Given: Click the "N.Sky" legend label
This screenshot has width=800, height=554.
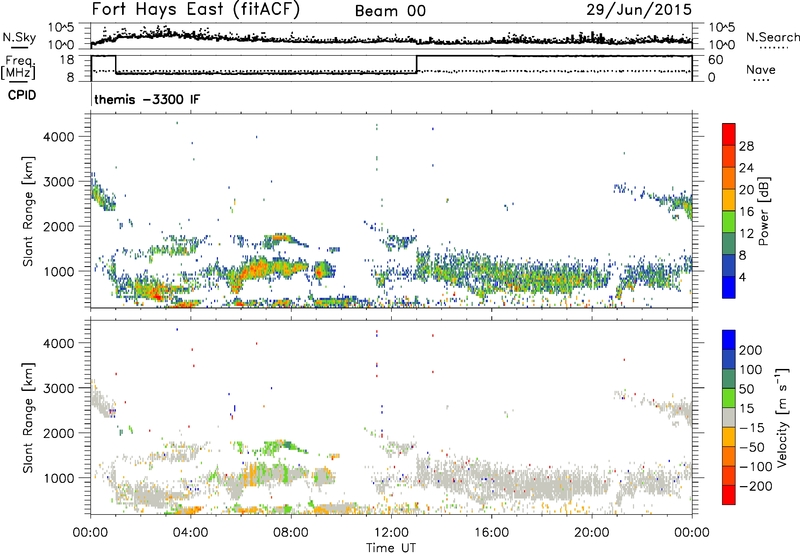Looking at the screenshot, I should (x=19, y=37).
